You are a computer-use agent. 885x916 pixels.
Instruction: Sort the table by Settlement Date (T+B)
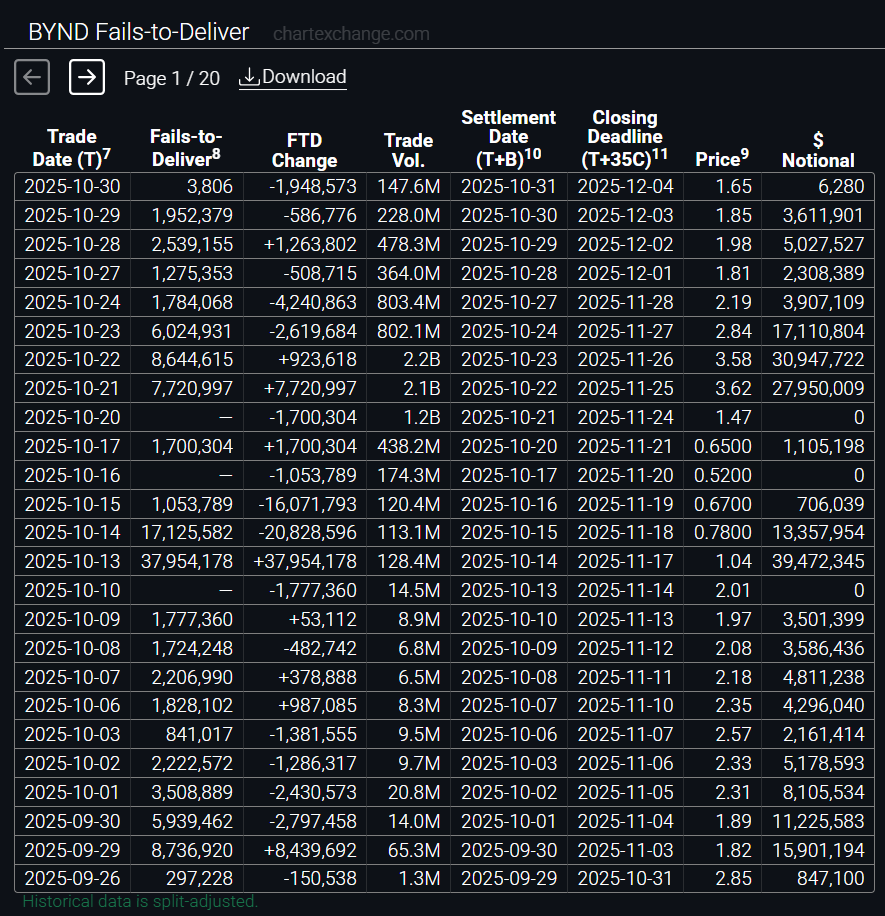(508, 138)
